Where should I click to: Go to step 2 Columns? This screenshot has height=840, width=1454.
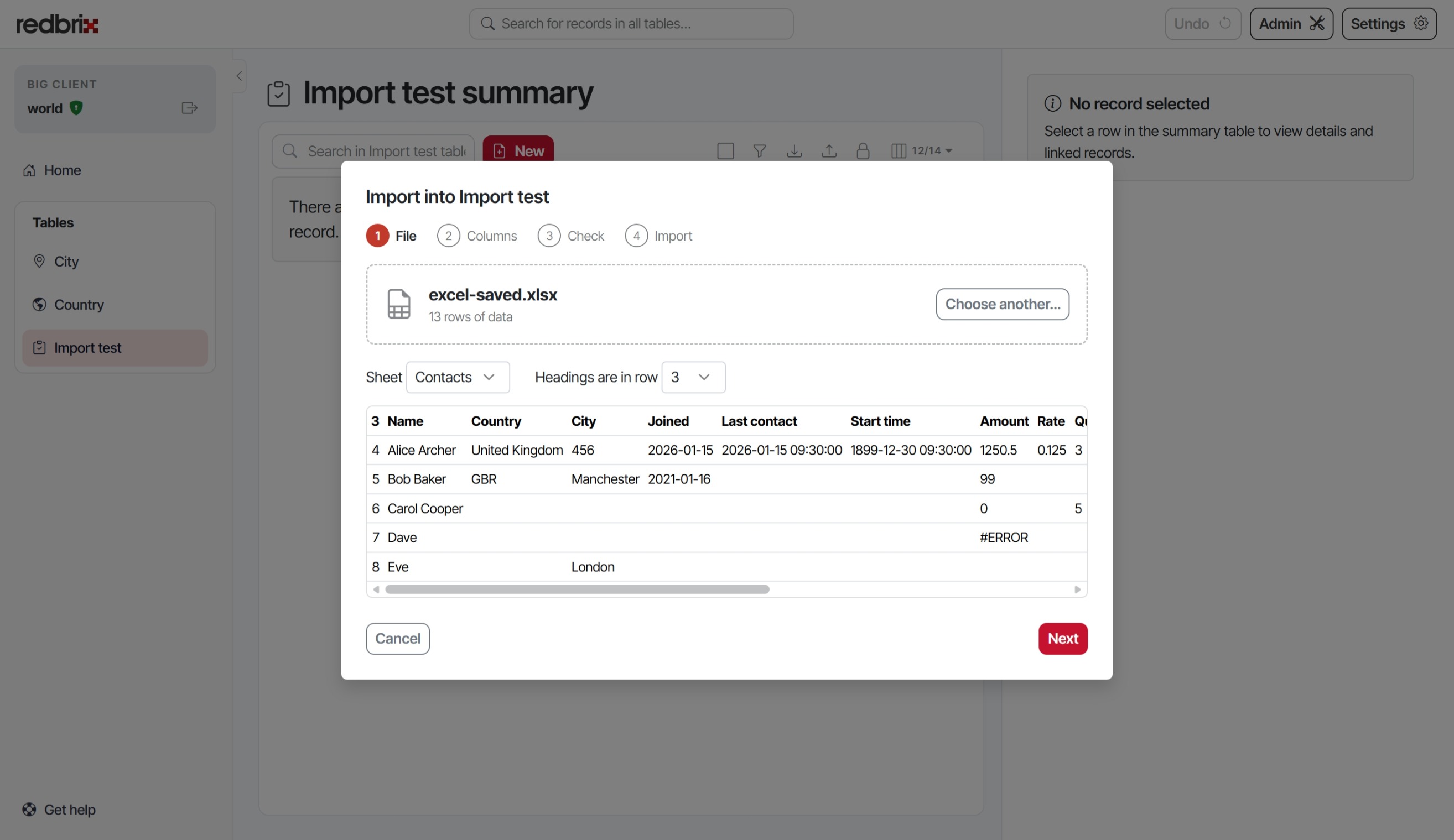coord(476,236)
